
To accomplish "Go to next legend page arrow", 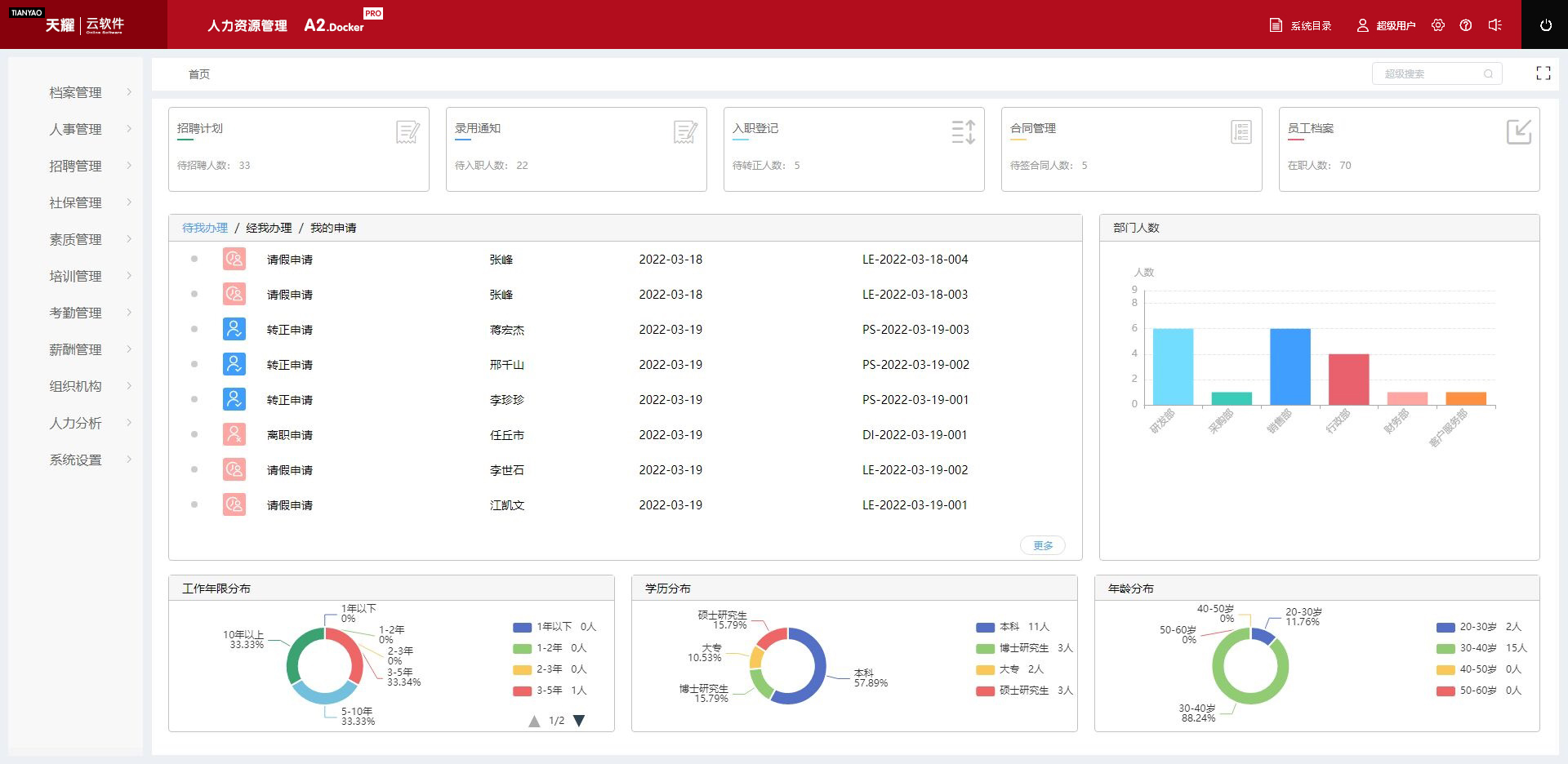I will click(579, 721).
